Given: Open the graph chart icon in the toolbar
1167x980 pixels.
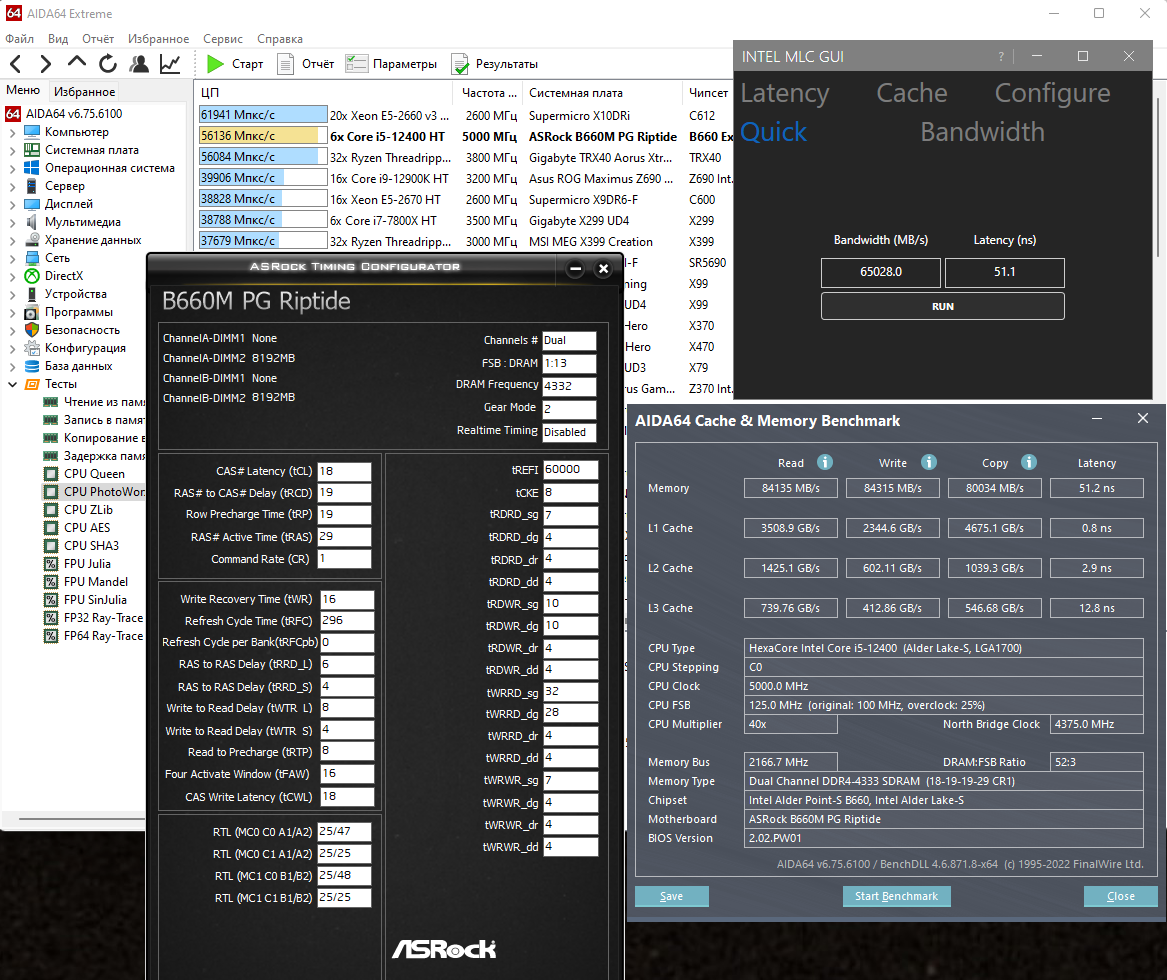Looking at the screenshot, I should 170,64.
